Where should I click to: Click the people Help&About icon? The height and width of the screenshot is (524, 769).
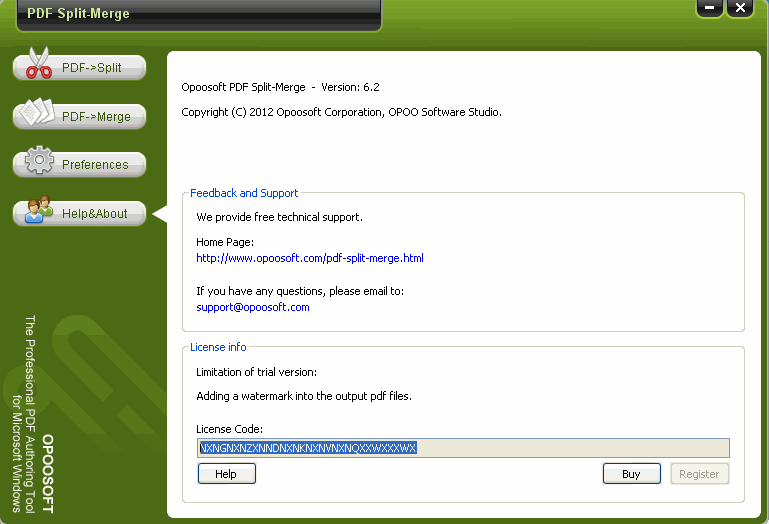pos(39,210)
